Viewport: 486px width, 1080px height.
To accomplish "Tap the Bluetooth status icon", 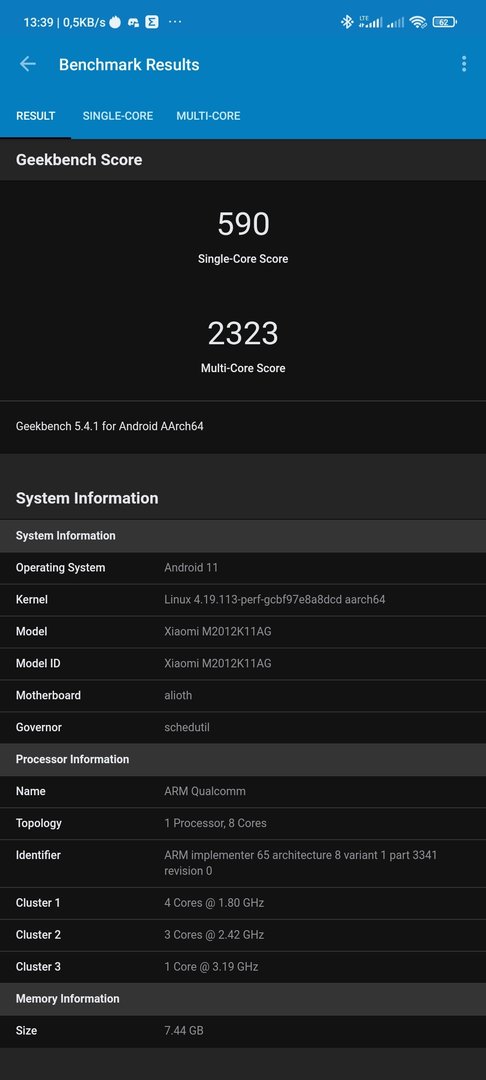I will (x=347, y=22).
